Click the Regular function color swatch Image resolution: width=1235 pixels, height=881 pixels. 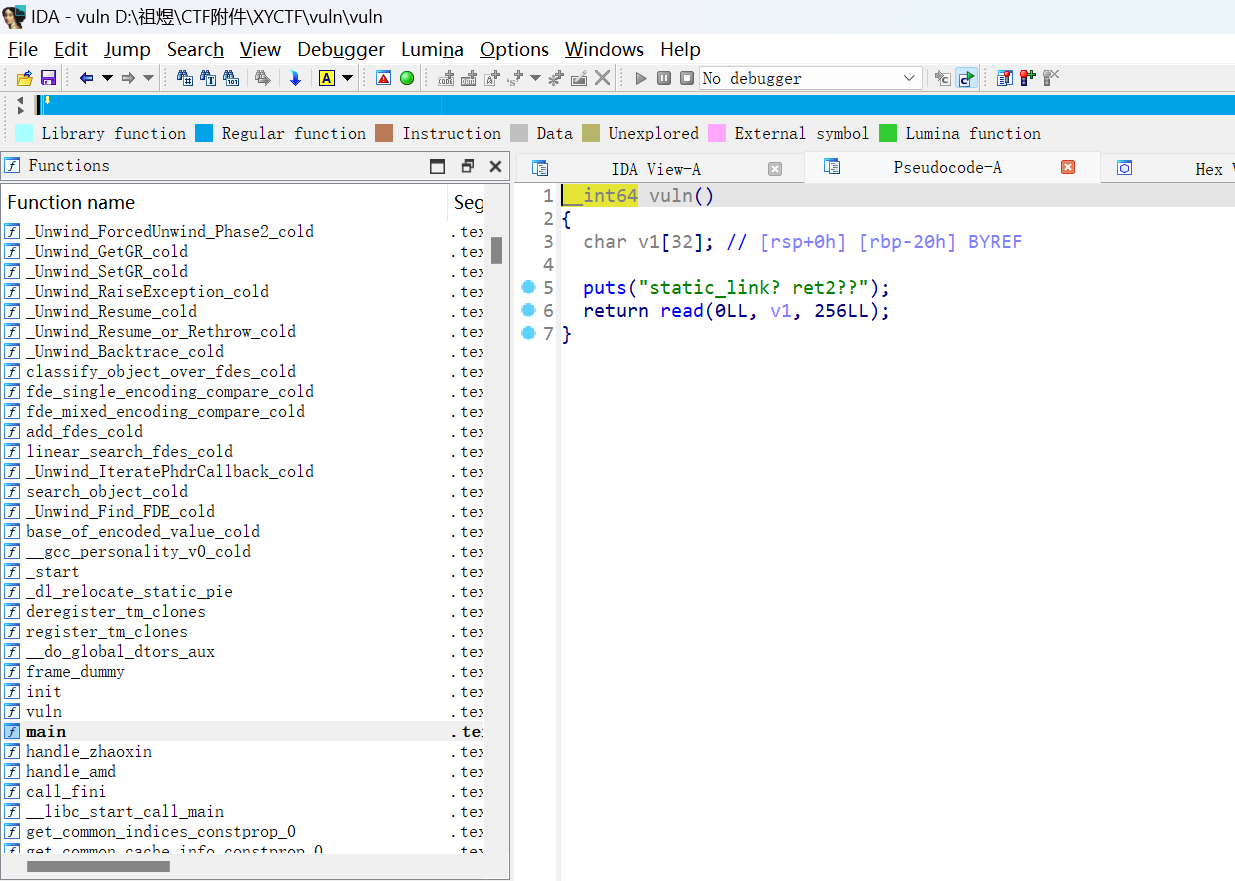point(204,133)
